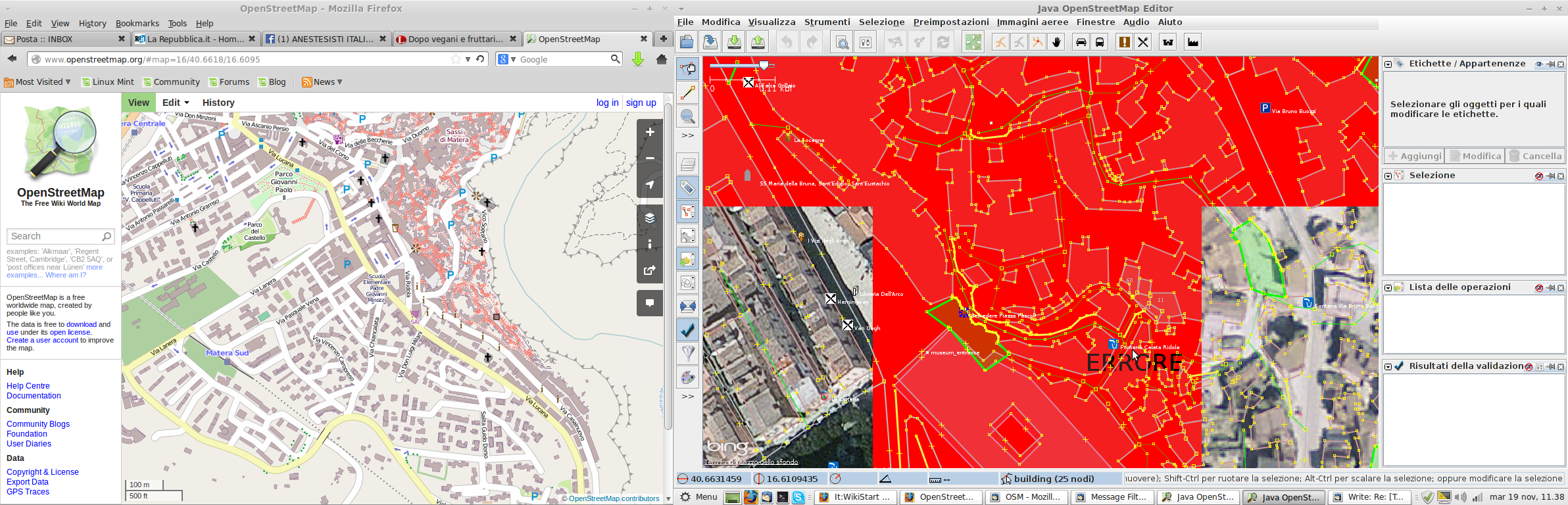Click JOSM Upload data to OSM icon
The image size is (1568, 505).
tap(758, 42)
